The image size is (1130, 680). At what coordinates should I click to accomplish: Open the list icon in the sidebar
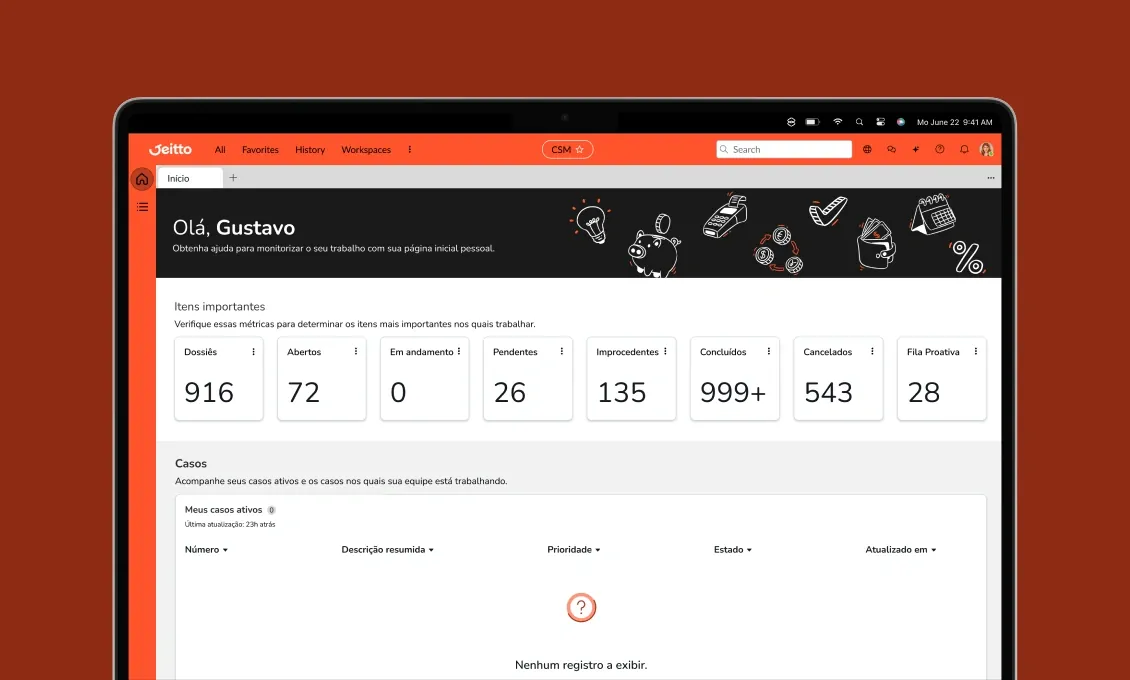coord(142,207)
